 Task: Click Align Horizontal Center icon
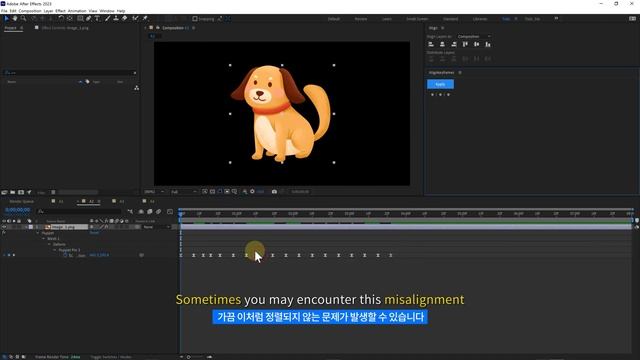click(442, 44)
